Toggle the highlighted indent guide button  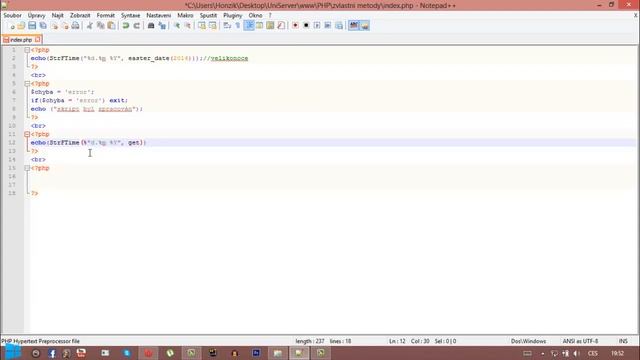coord(249,26)
